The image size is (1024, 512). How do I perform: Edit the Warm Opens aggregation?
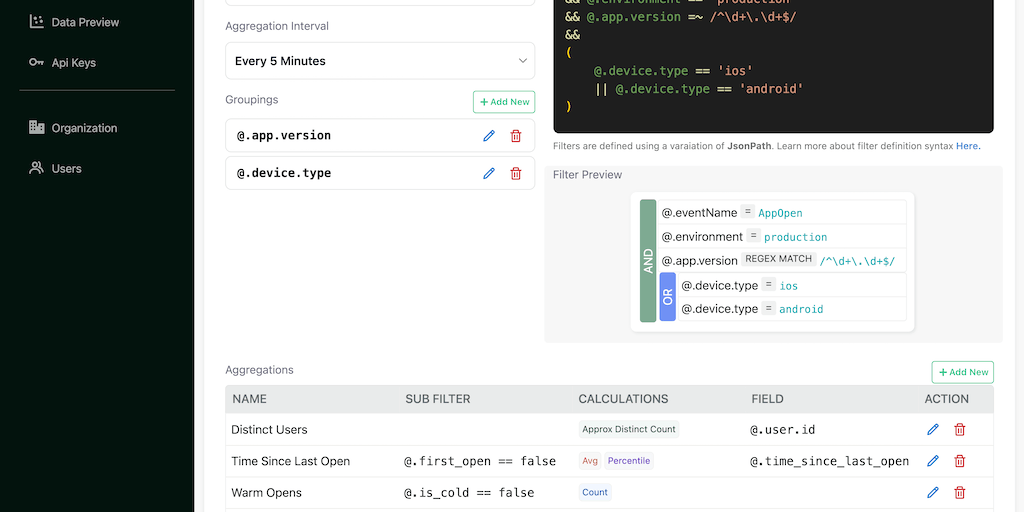click(933, 492)
